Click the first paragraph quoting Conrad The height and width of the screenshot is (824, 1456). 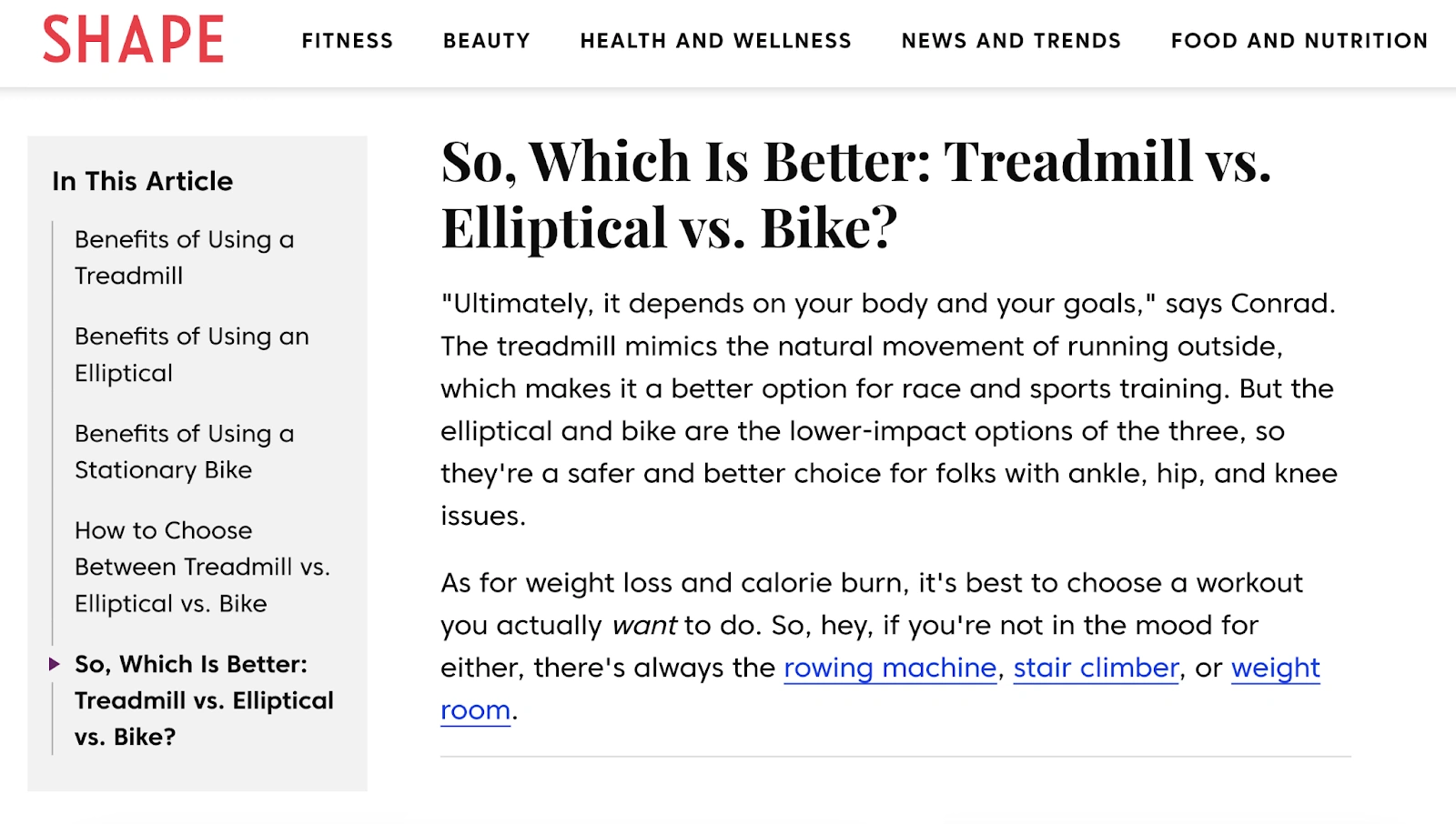(x=889, y=409)
